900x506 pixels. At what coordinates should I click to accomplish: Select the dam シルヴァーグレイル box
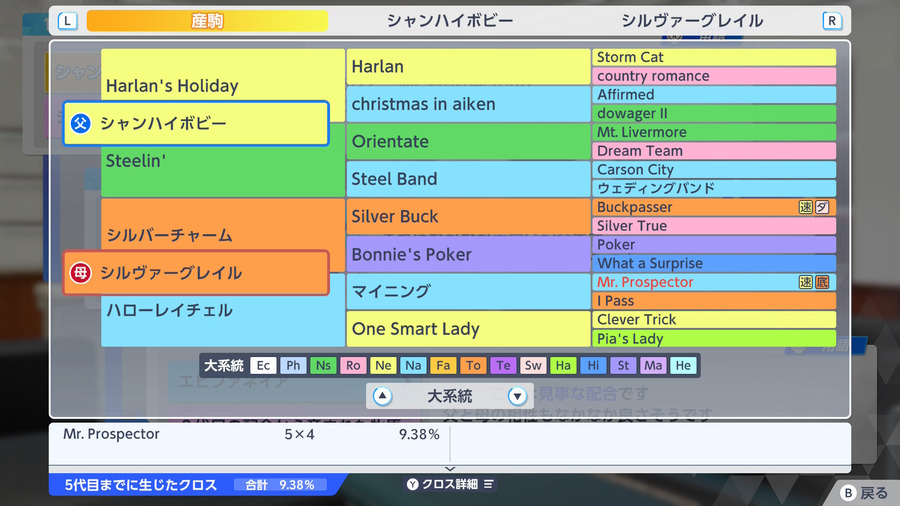(196, 273)
